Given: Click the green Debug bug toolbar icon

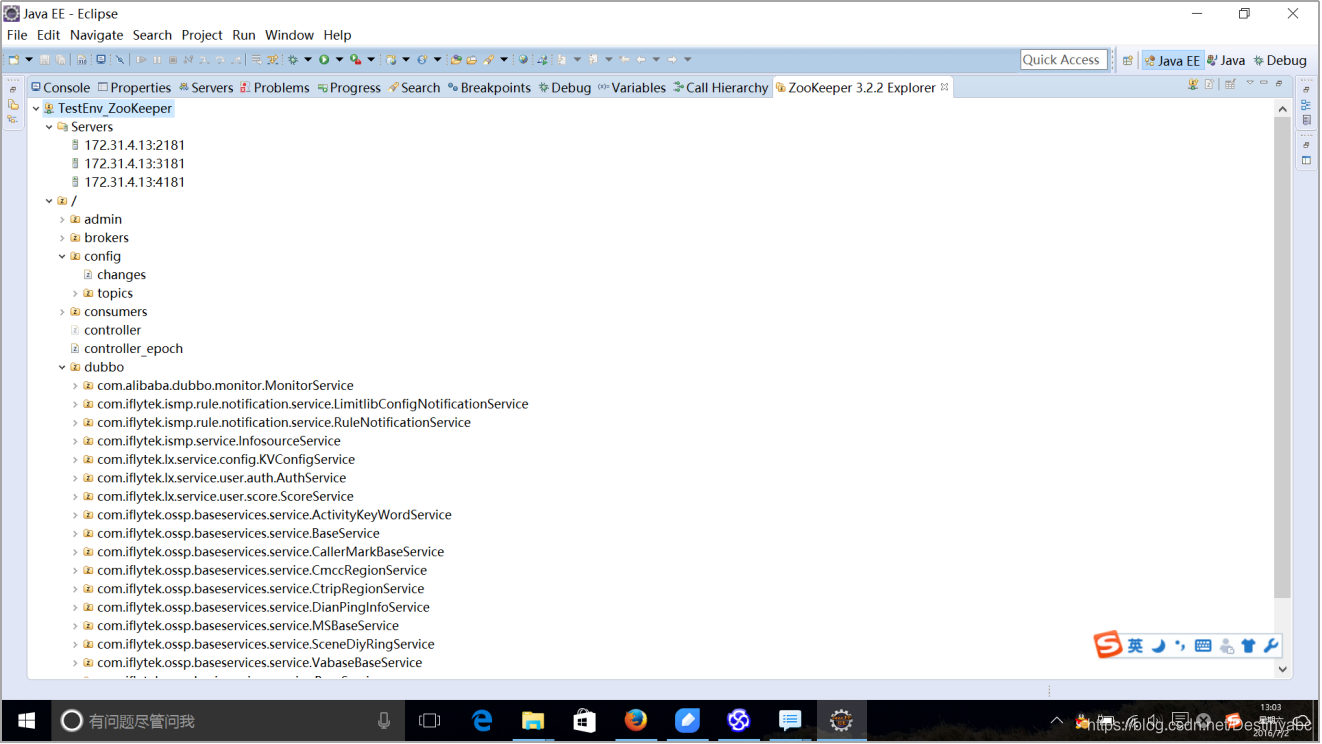Looking at the screenshot, I should coord(292,60).
